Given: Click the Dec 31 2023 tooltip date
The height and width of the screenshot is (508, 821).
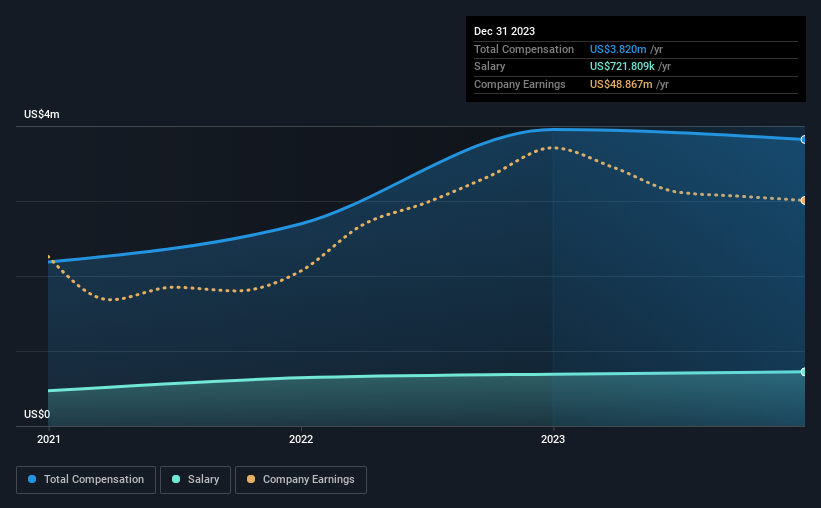Looking at the screenshot, I should [x=504, y=31].
